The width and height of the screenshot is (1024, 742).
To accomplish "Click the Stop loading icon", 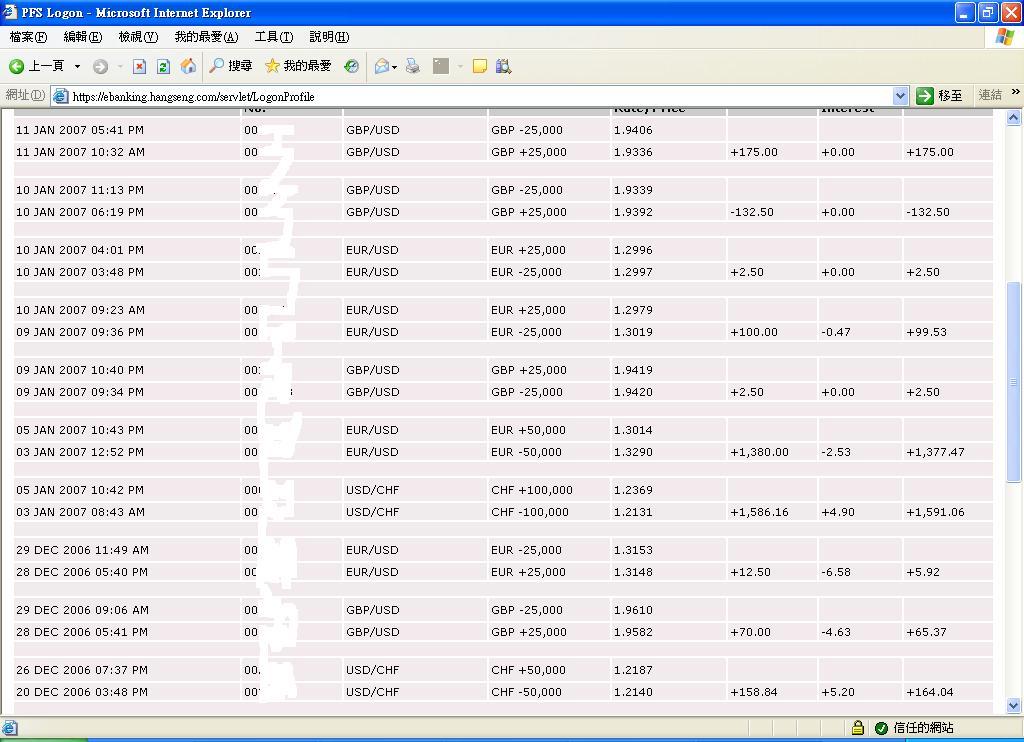I will coord(139,67).
